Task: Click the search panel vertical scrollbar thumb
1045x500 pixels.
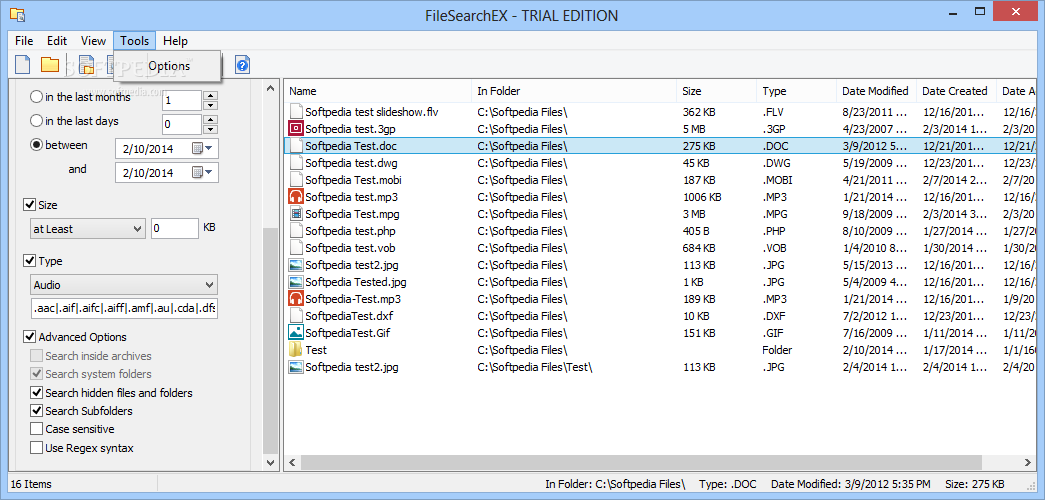Action: (x=271, y=340)
